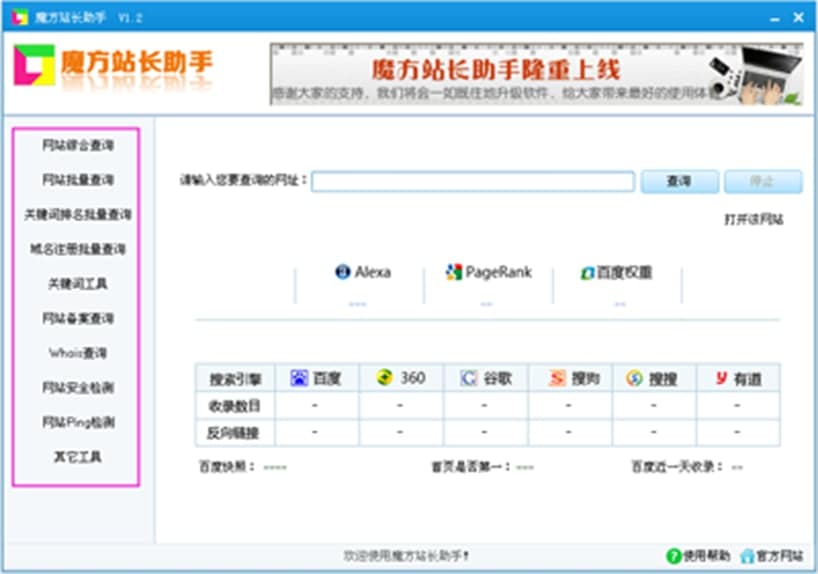Click the green question mark help icon
Screen dimensions: 818x574
click(x=673, y=556)
